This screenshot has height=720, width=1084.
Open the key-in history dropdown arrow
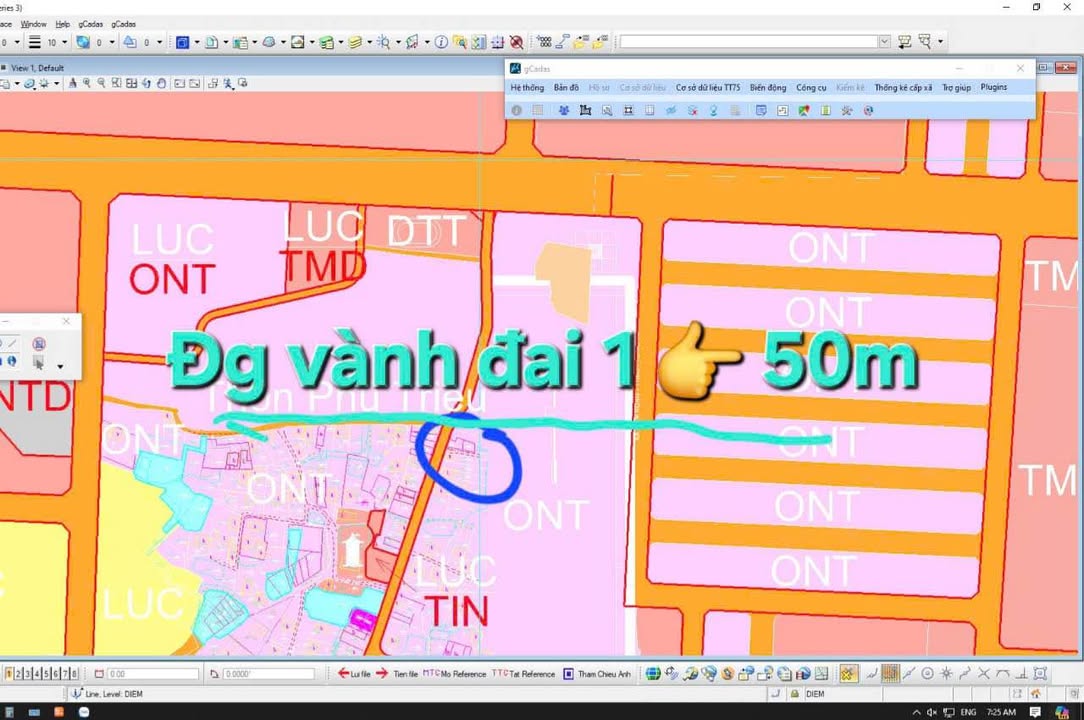[x=884, y=42]
